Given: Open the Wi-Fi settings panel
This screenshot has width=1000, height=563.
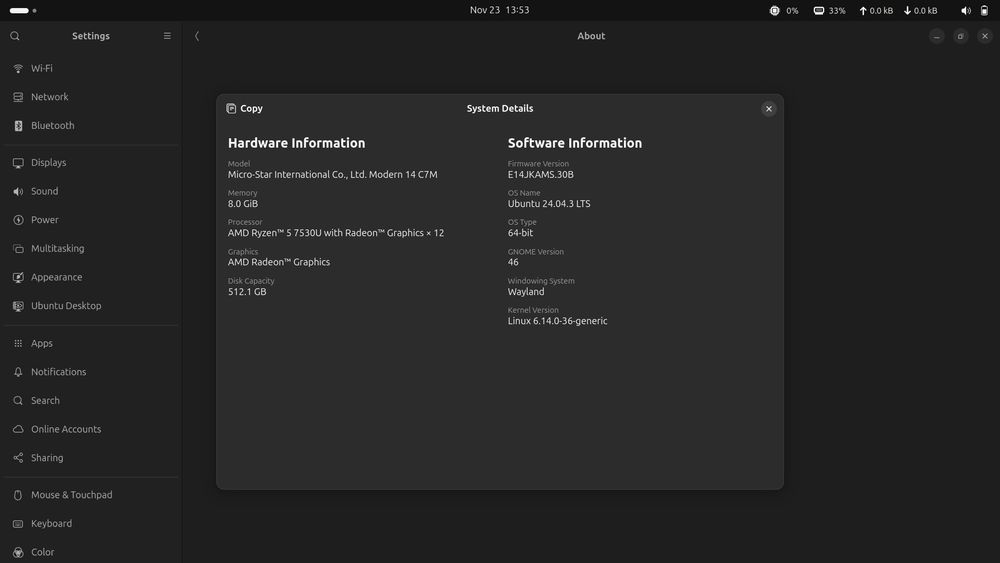Looking at the screenshot, I should (91, 68).
